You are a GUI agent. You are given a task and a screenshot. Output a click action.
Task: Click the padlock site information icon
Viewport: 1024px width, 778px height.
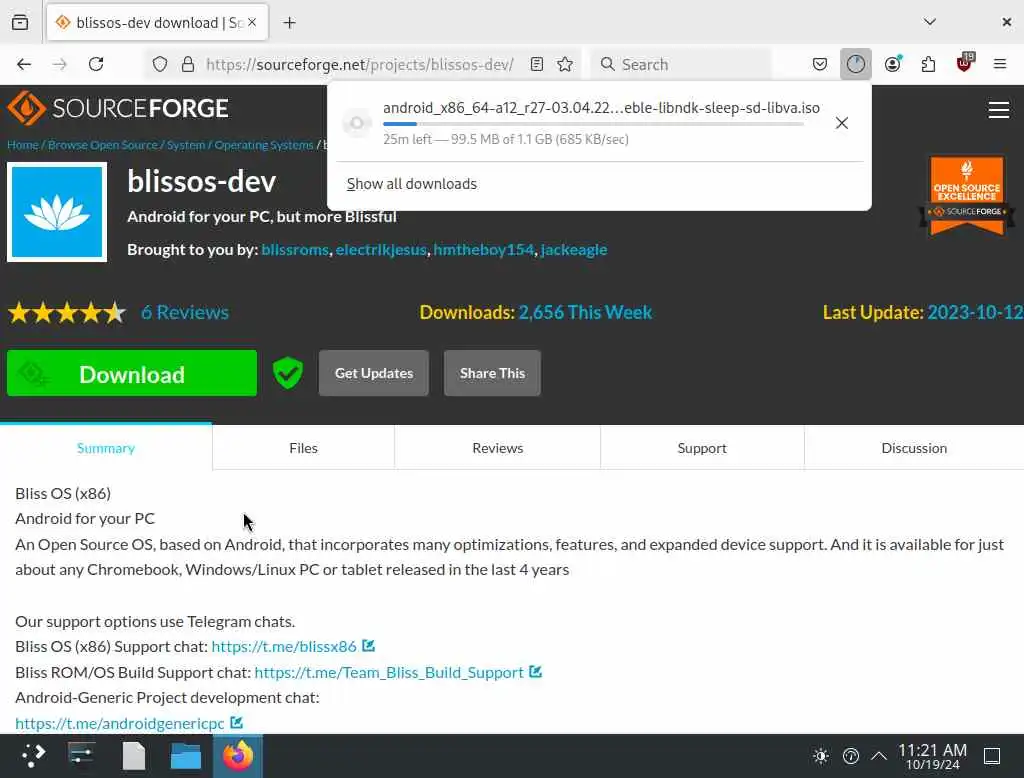click(187, 64)
